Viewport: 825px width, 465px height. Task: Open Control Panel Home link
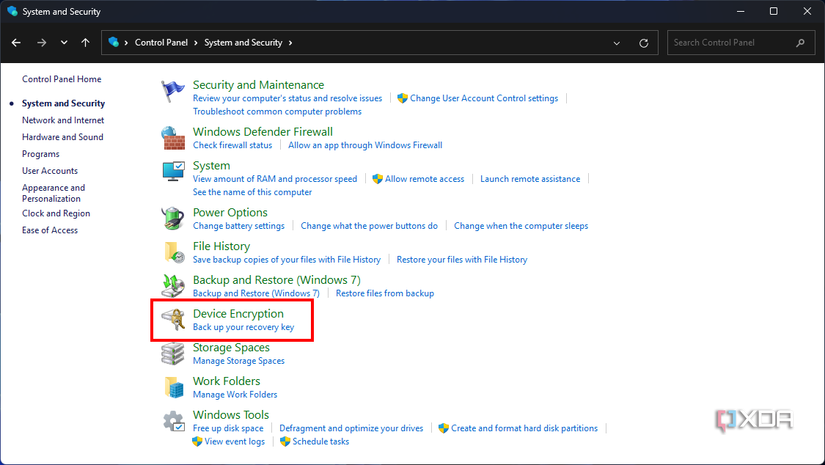coord(61,79)
